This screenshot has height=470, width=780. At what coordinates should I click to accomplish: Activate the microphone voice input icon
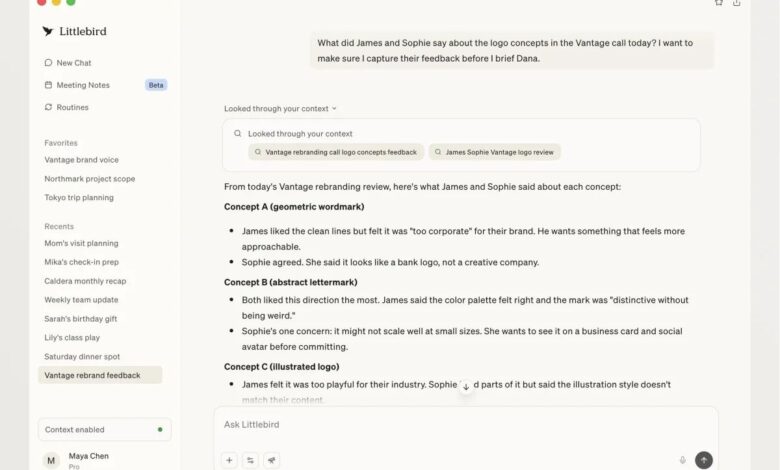click(683, 460)
